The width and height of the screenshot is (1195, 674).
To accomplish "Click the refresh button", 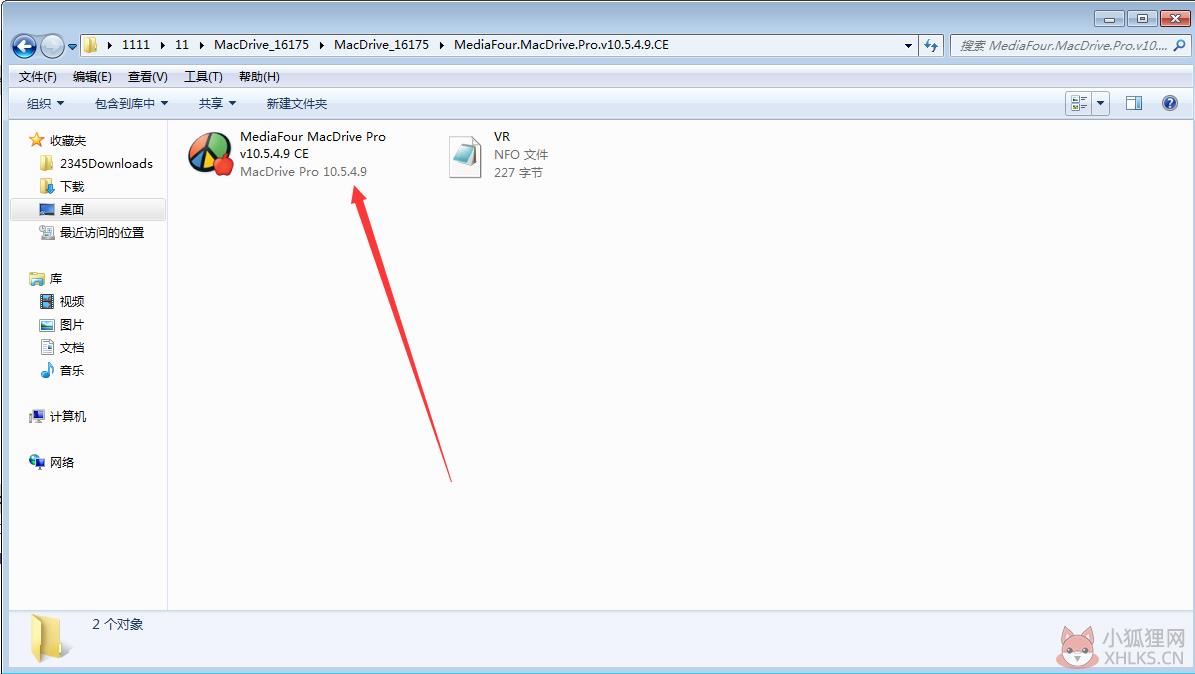I will coord(931,46).
